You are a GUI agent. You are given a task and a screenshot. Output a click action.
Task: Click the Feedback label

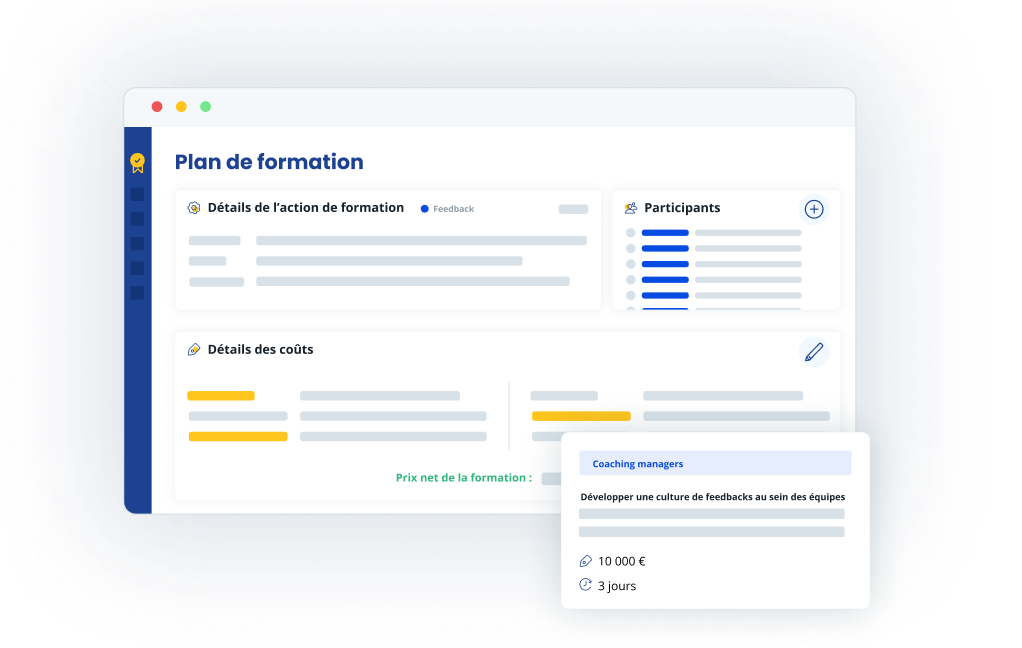(x=454, y=209)
